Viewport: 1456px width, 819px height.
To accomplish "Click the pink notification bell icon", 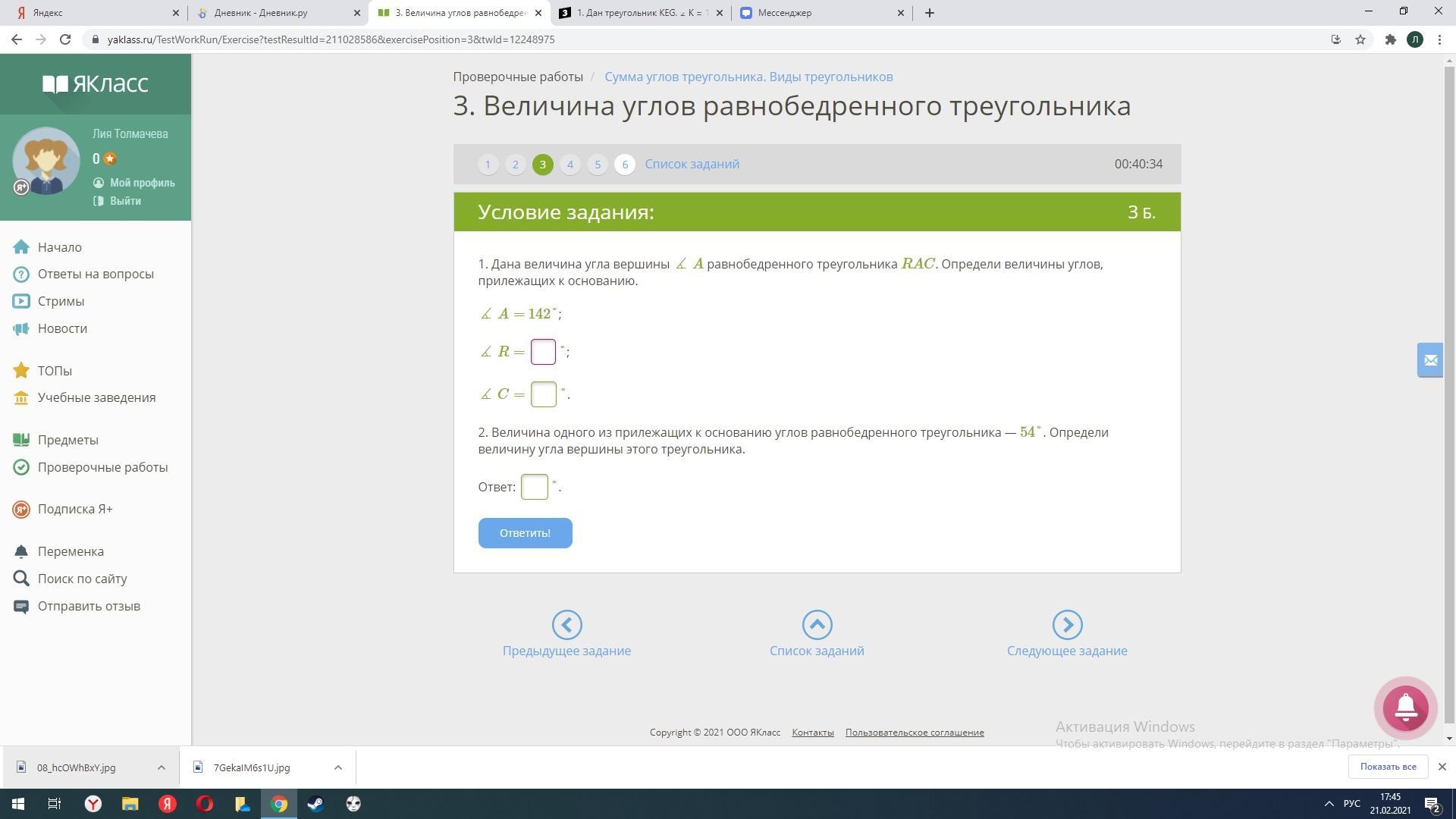I will [1405, 708].
